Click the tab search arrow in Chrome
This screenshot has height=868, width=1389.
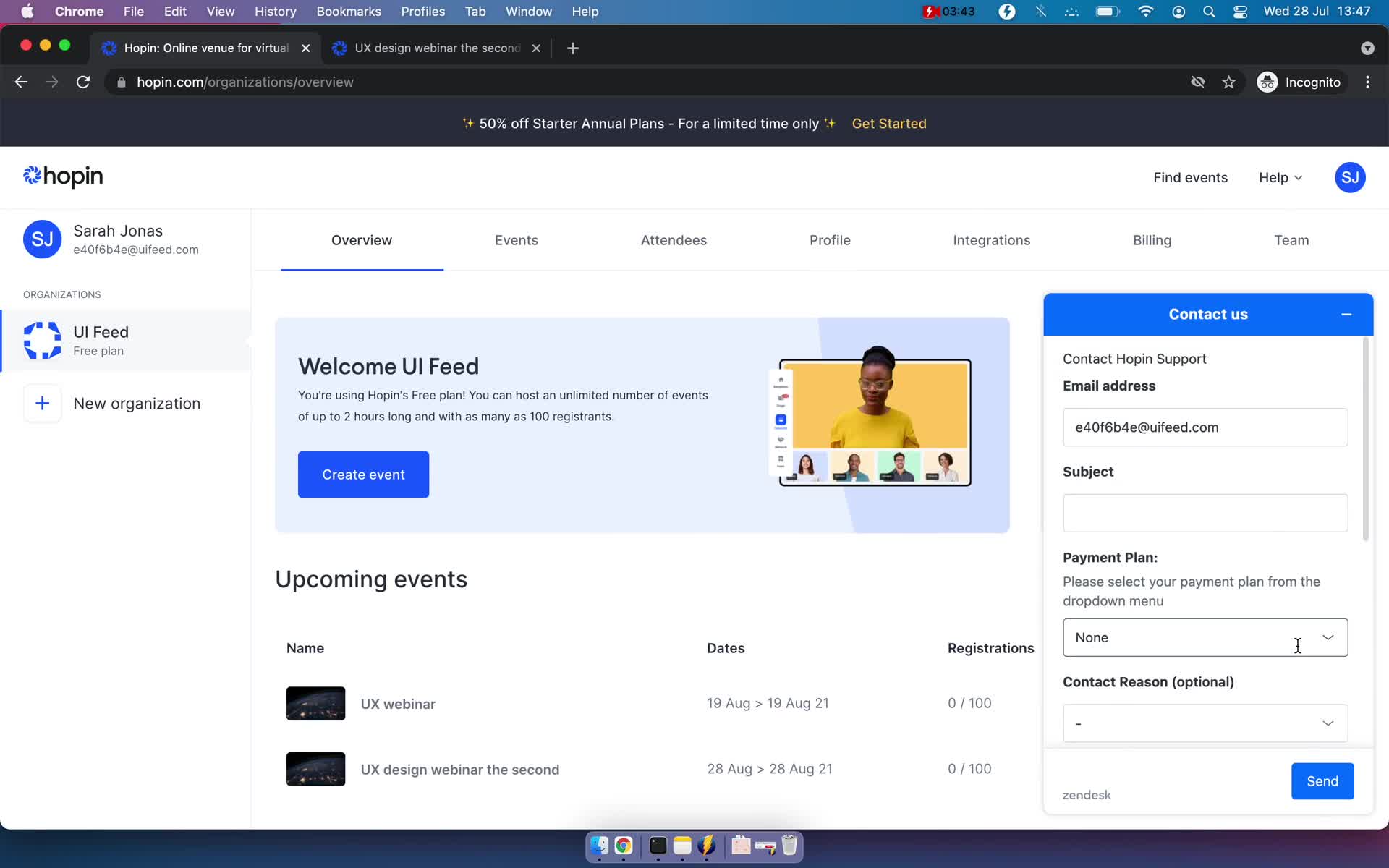click(1367, 48)
